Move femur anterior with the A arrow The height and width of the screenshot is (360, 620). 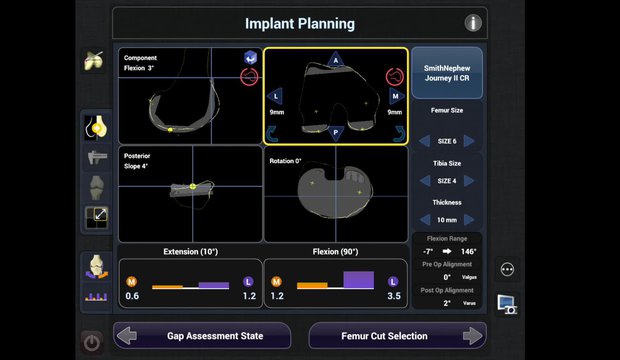pos(335,60)
